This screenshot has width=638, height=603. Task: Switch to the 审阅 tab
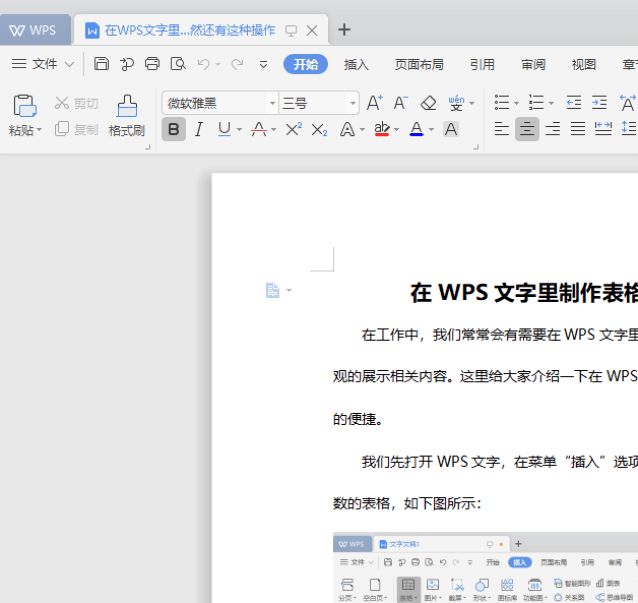tap(533, 64)
